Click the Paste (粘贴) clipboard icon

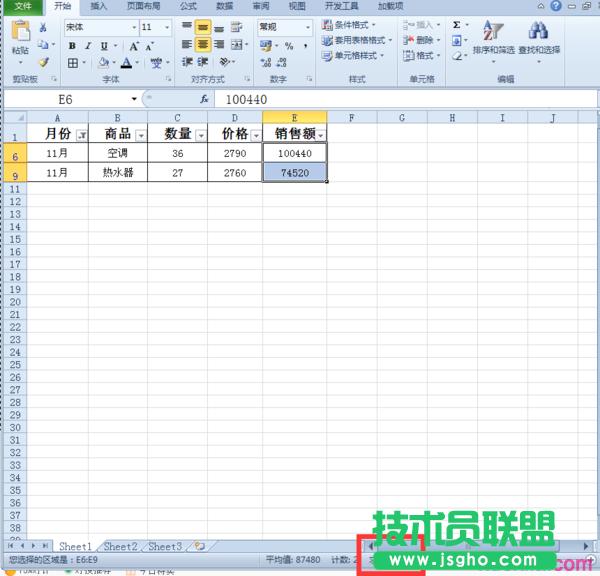[20, 34]
